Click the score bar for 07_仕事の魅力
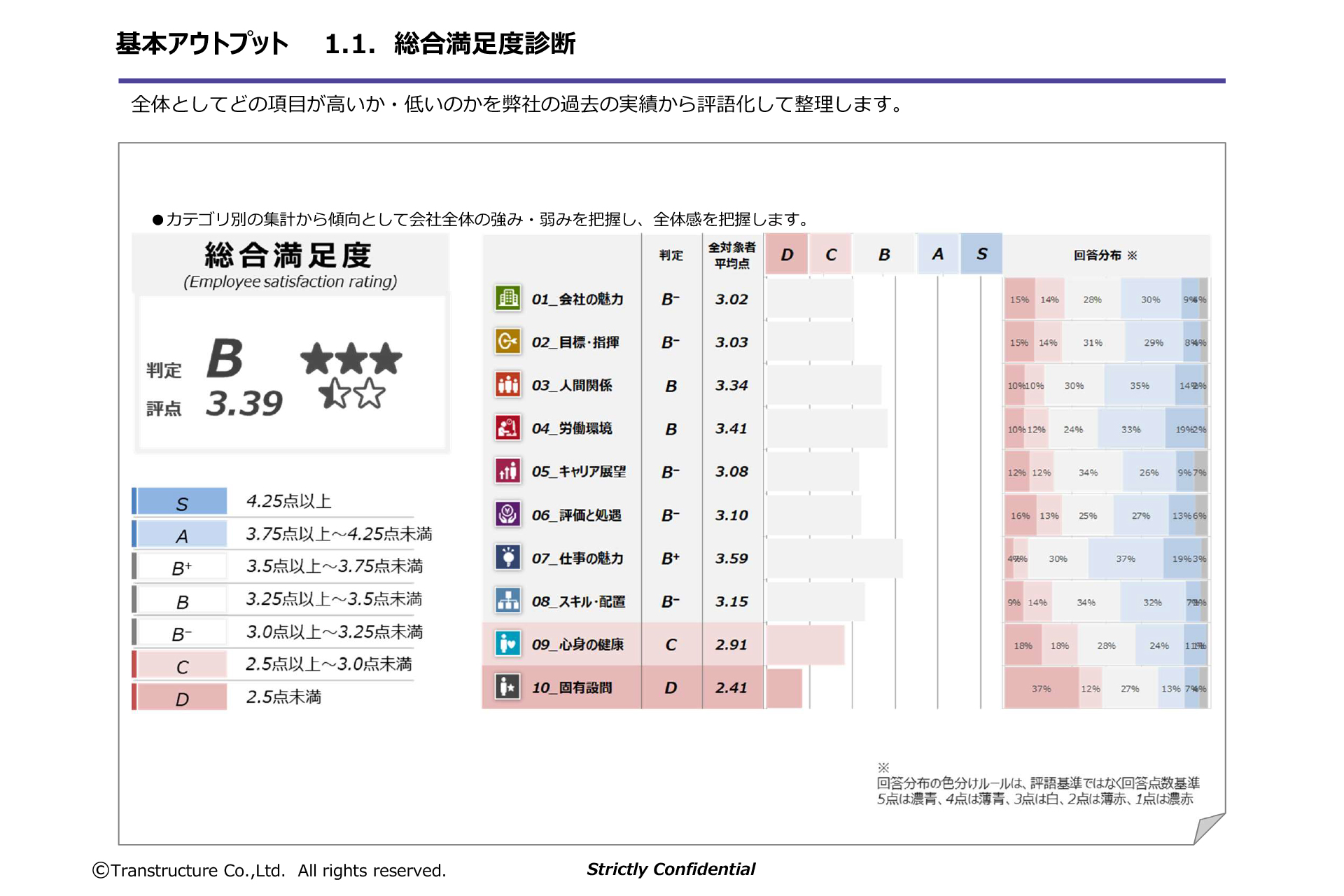Screen dimensions: 1344x896 click(x=834, y=559)
